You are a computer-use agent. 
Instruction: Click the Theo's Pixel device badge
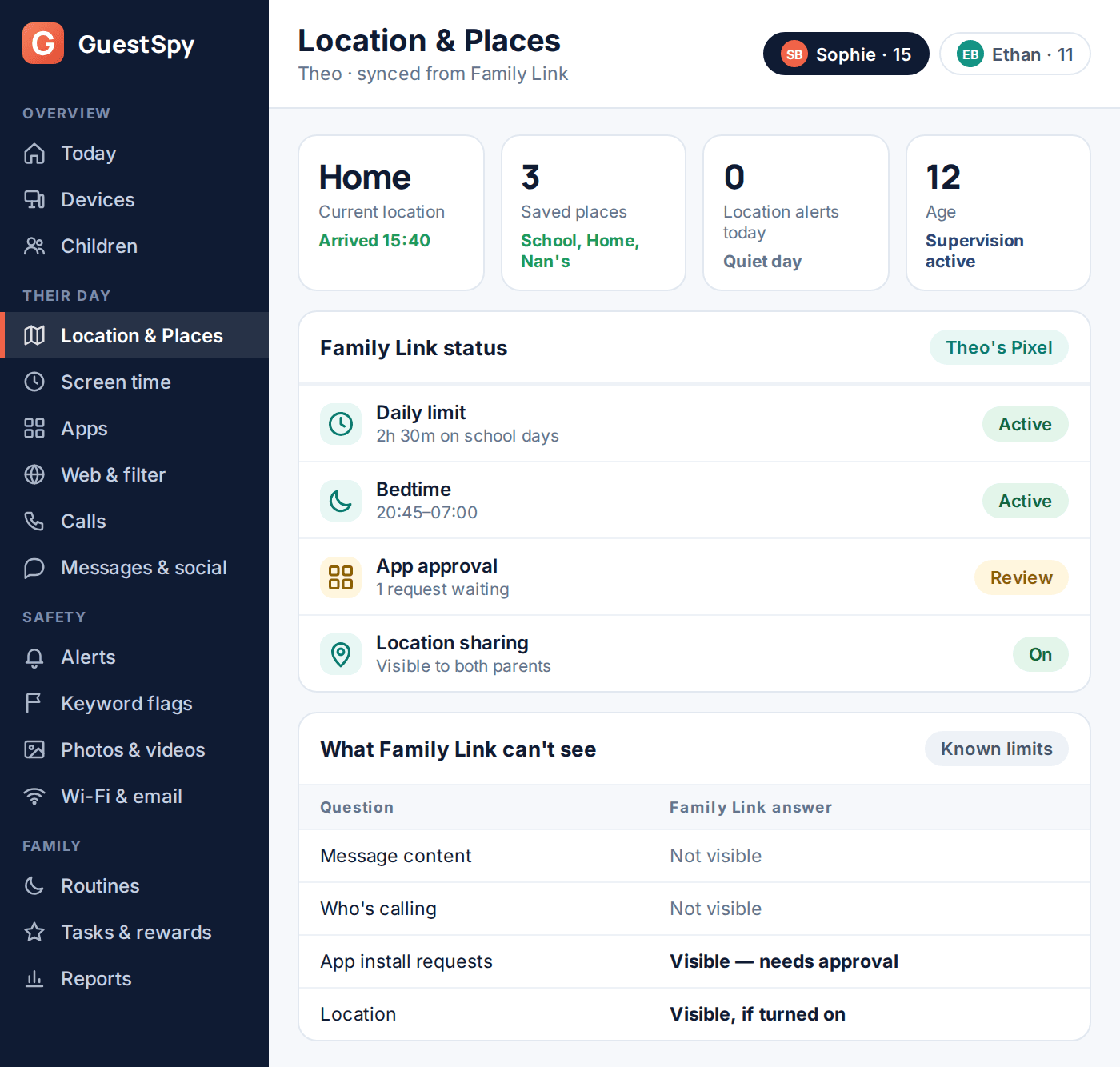999,347
